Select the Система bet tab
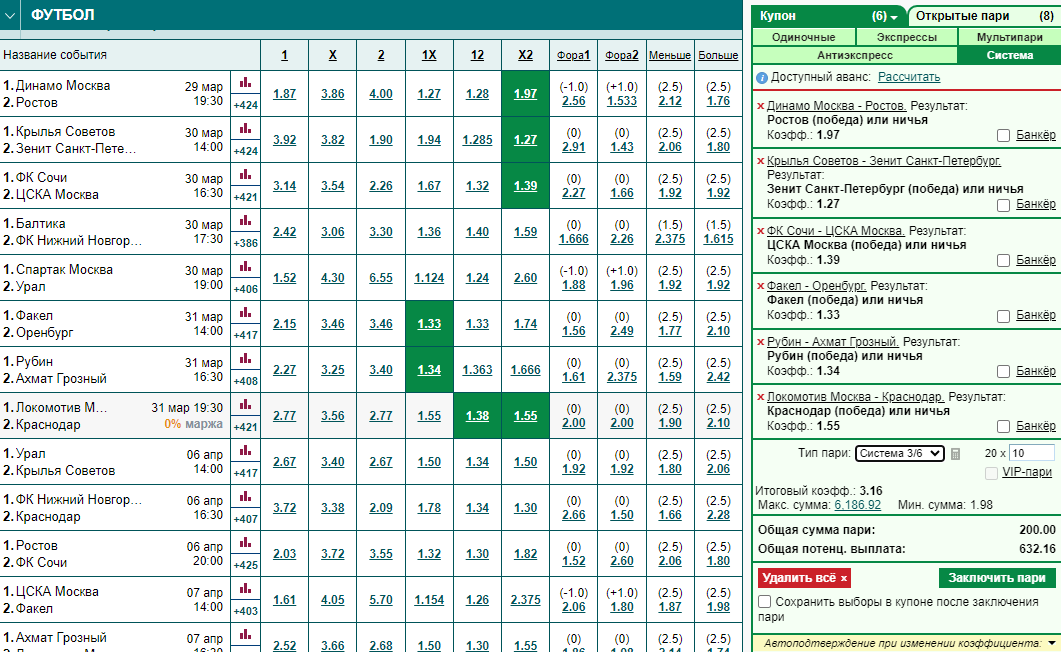 [1010, 55]
